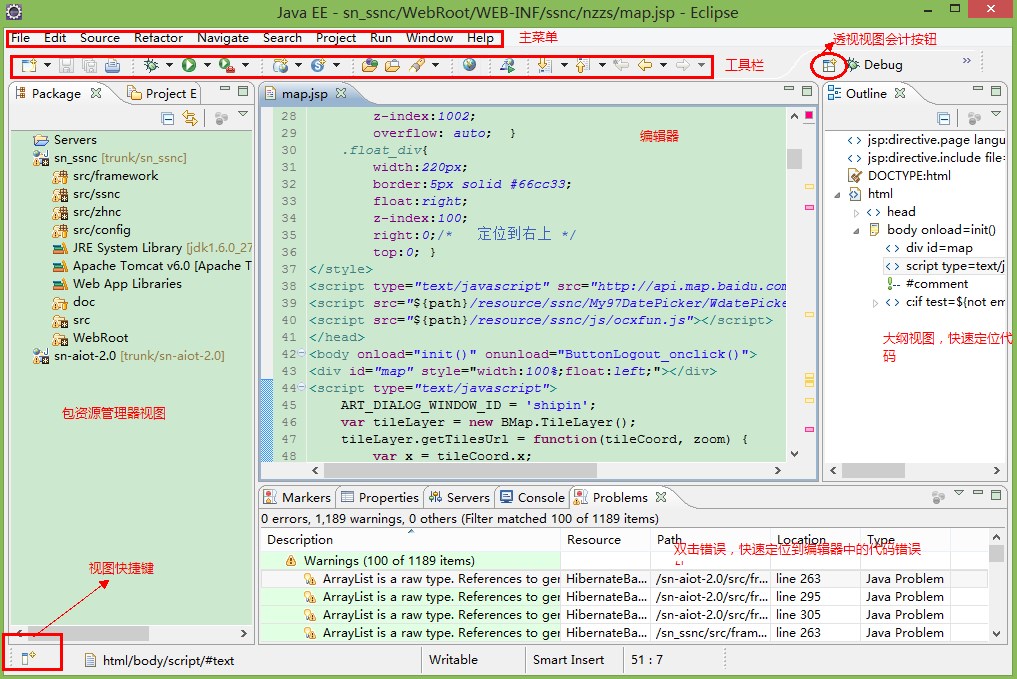Collapse the html node in Outline

[x=837, y=195]
